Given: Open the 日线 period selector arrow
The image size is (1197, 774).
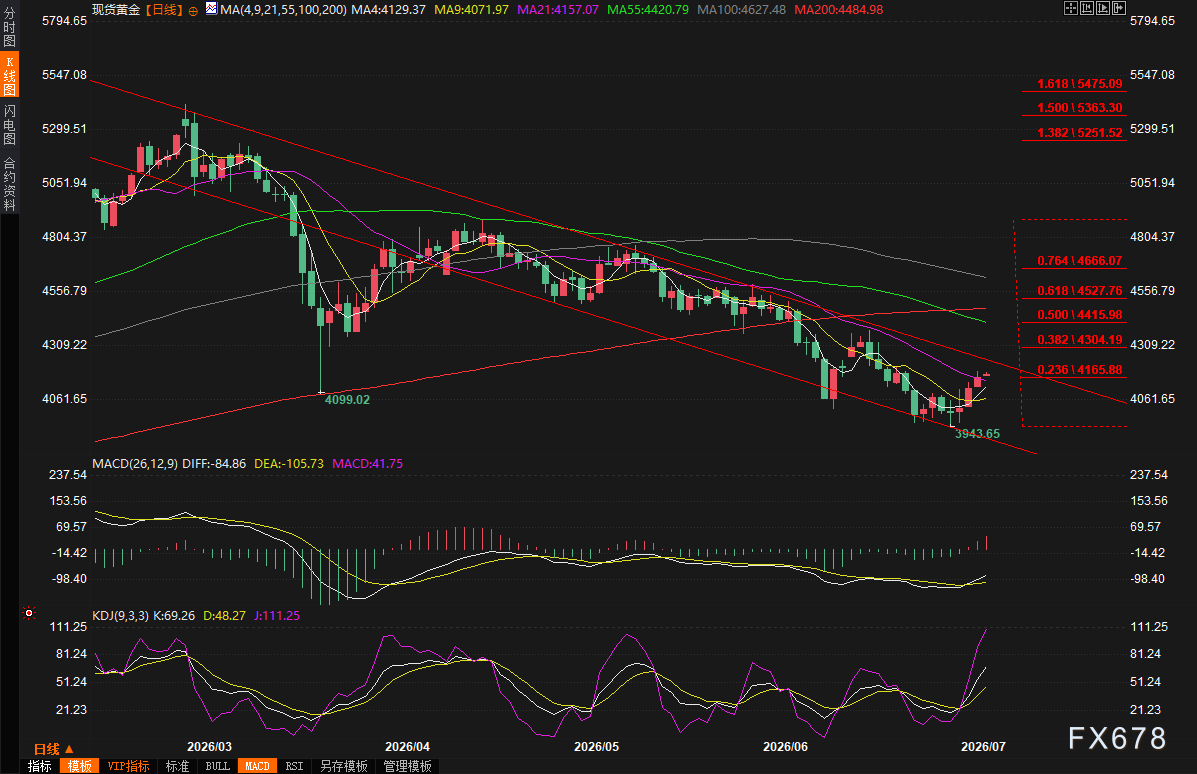Looking at the screenshot, I should click(69, 750).
